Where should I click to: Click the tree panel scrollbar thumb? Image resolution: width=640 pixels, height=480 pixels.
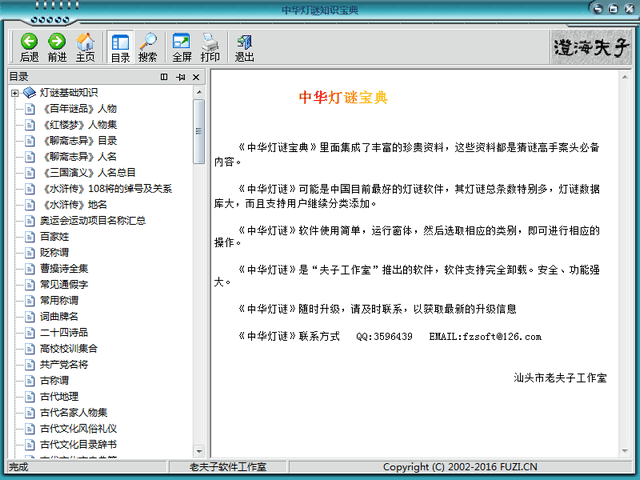pyautogui.click(x=199, y=131)
